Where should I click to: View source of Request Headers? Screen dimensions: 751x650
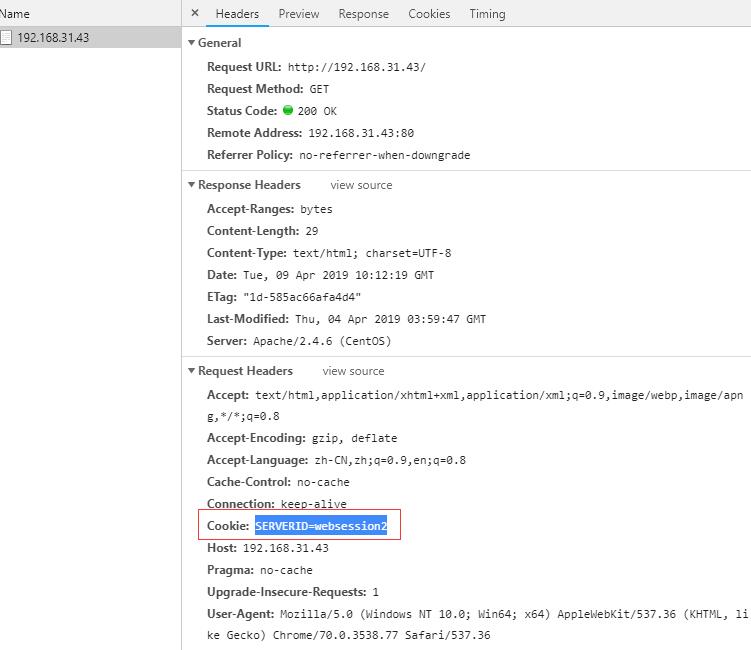pos(353,371)
